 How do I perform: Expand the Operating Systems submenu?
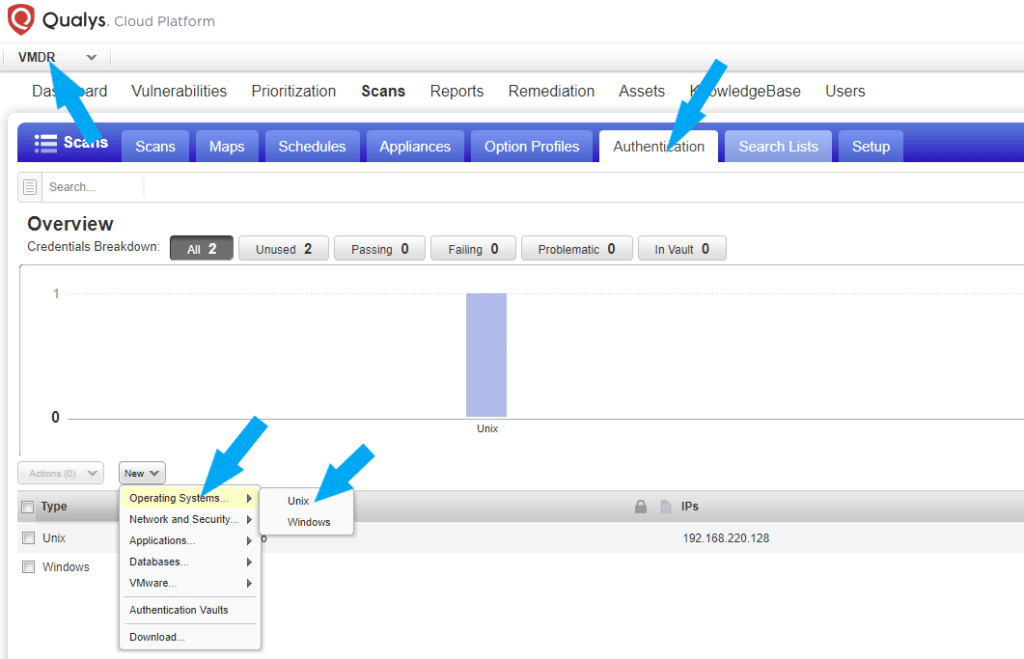[190, 498]
